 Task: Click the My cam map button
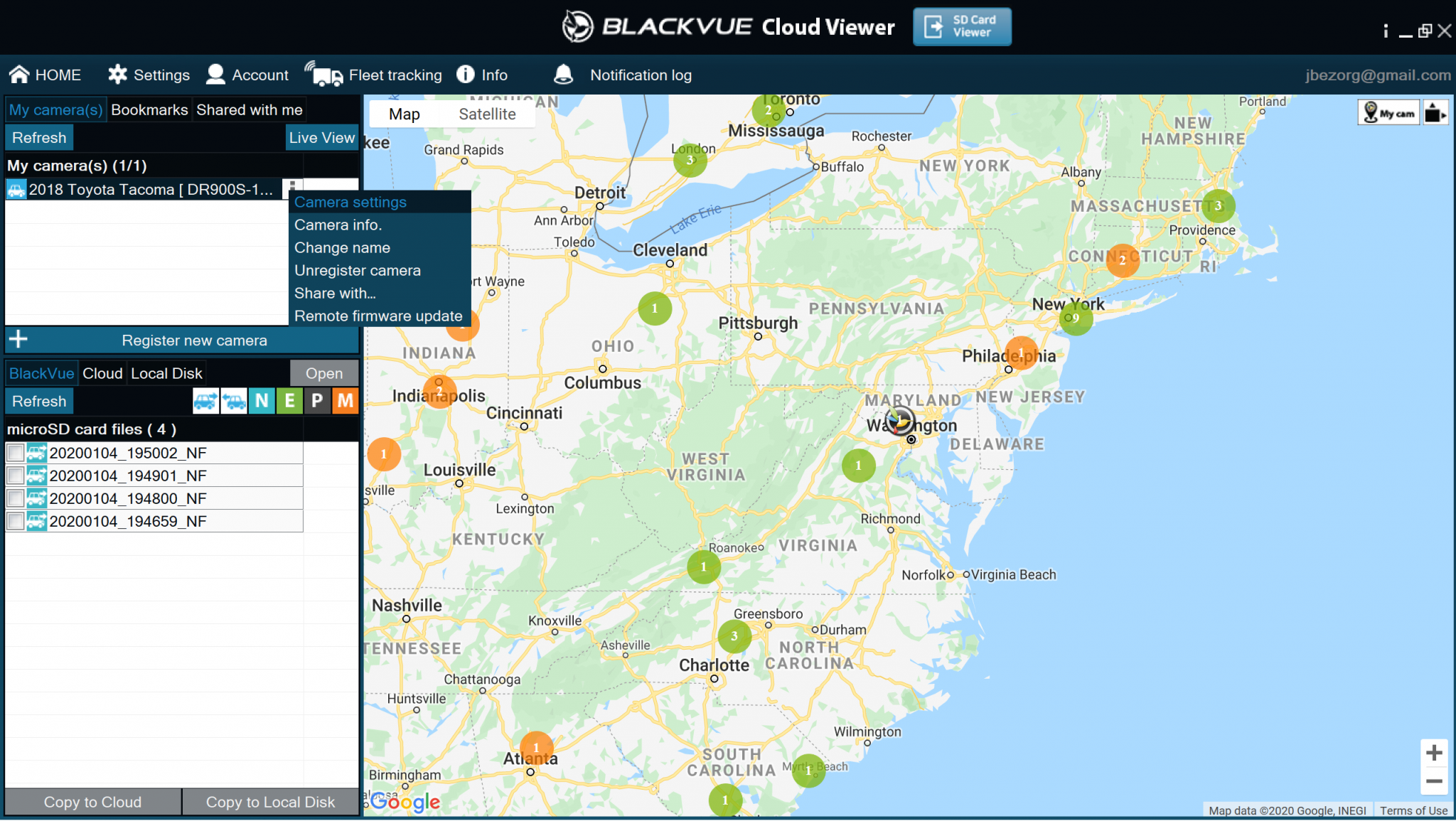tap(1388, 113)
